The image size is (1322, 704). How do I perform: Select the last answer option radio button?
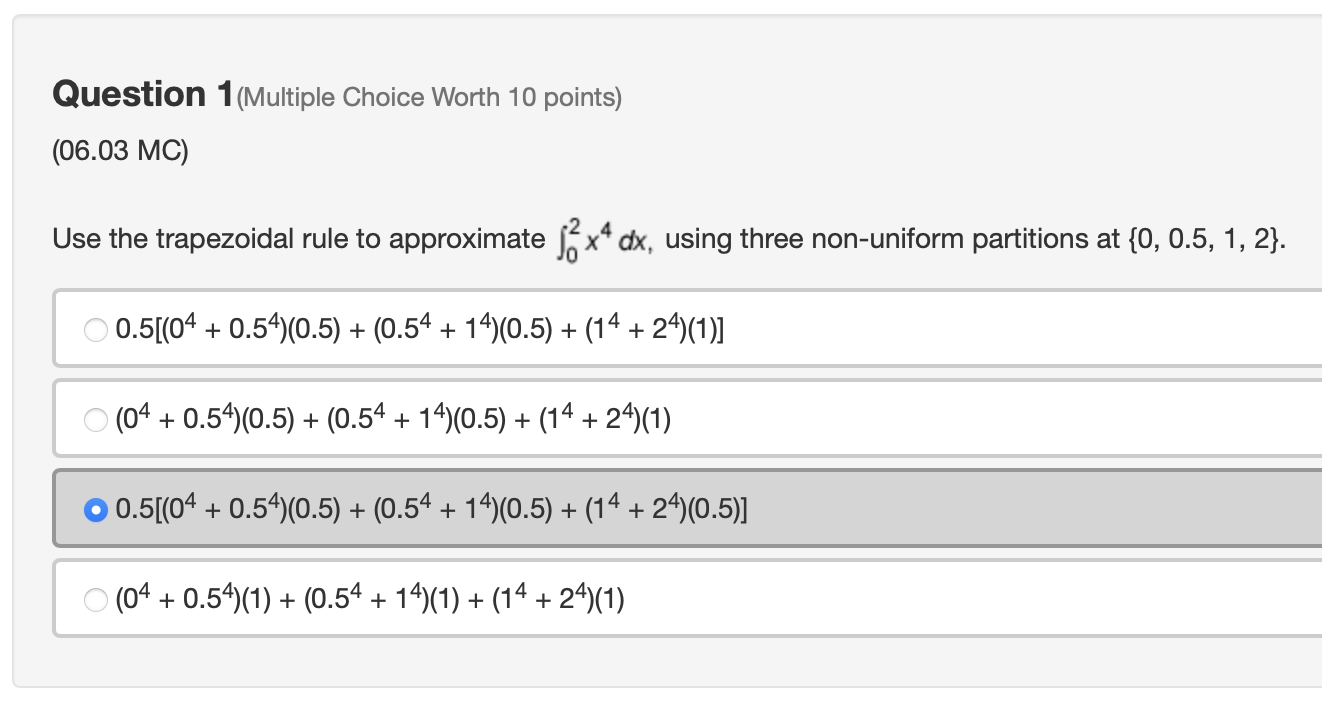(96, 598)
